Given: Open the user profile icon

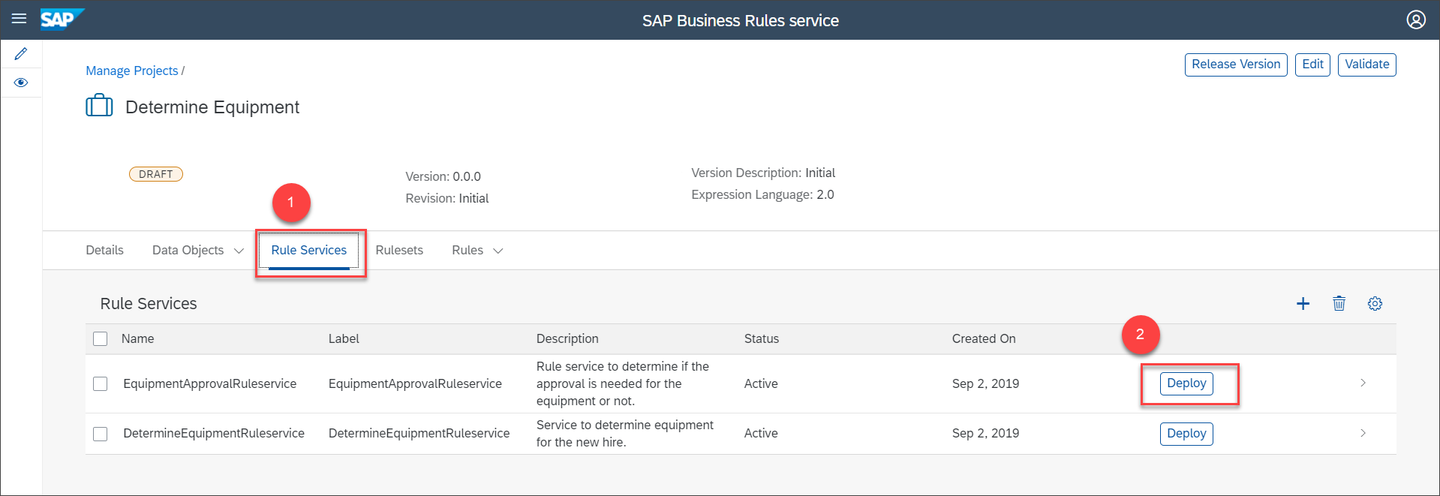Looking at the screenshot, I should click(1415, 20).
